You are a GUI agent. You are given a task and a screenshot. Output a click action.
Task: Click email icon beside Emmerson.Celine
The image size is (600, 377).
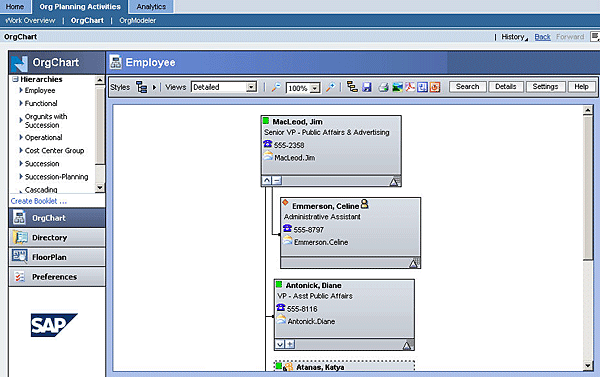coord(287,241)
